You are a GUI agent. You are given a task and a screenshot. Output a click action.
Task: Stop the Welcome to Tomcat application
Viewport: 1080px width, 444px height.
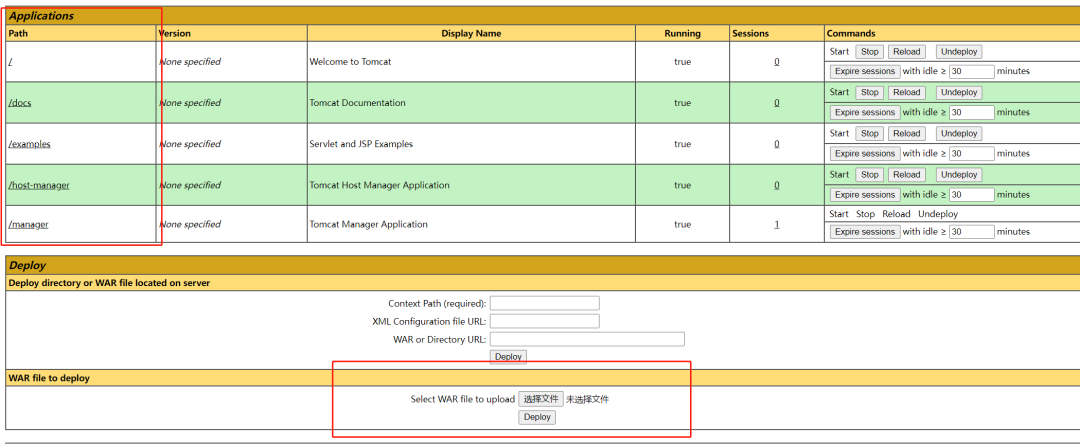(x=870, y=52)
